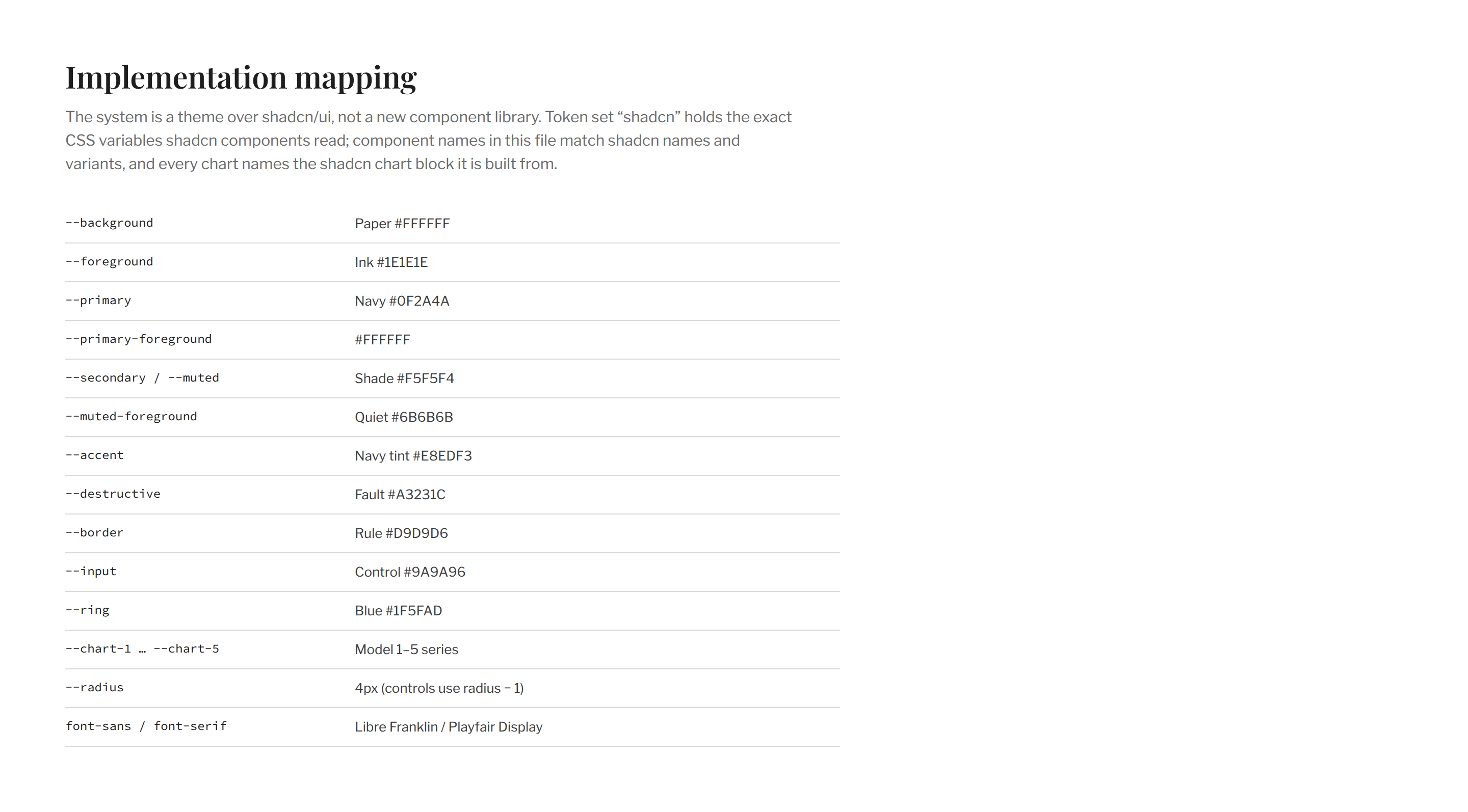Select the --background token name
Image resolution: width=1468 pixels, height=812 pixels.
[x=110, y=223]
